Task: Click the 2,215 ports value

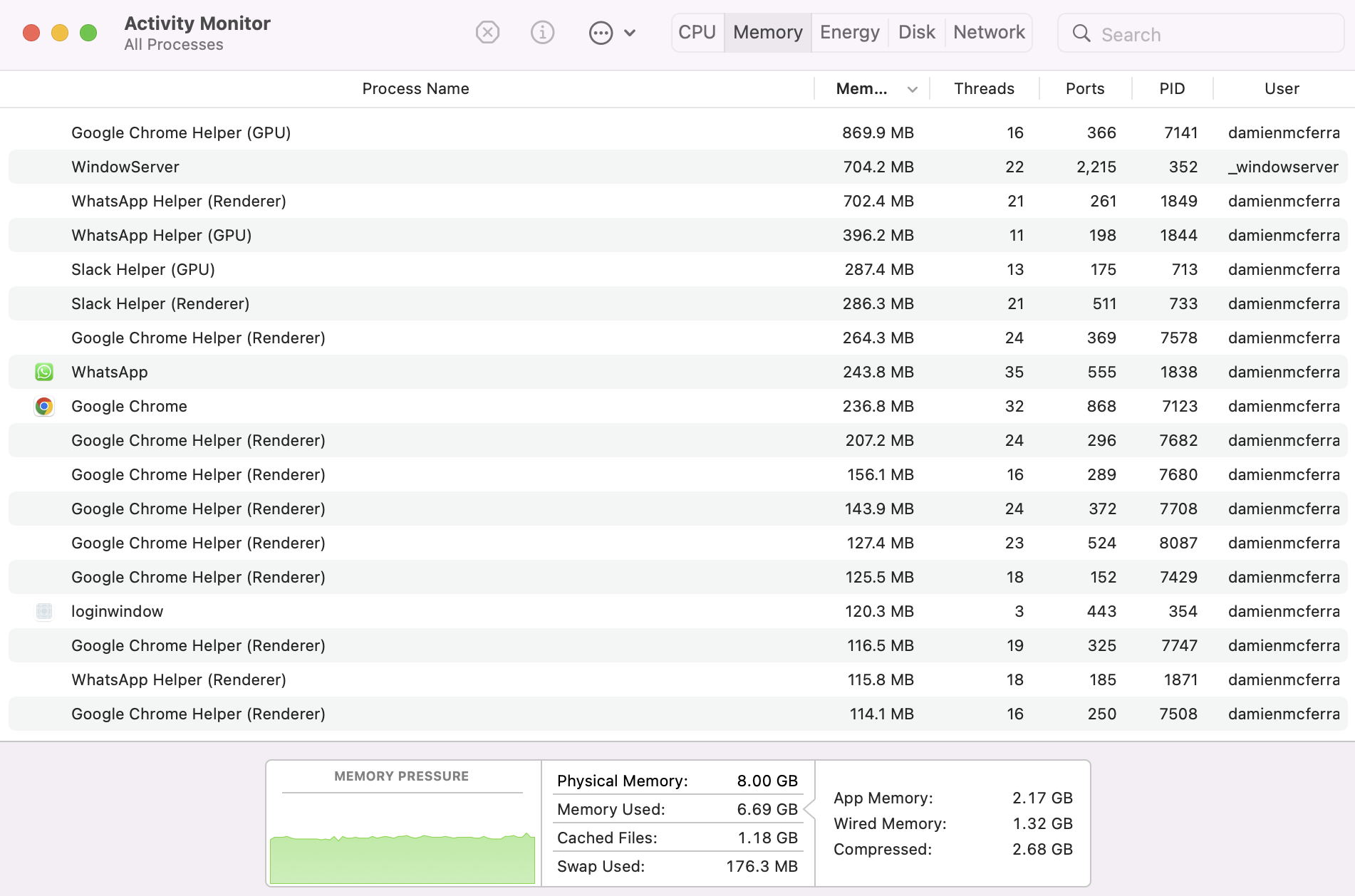Action: point(1096,167)
